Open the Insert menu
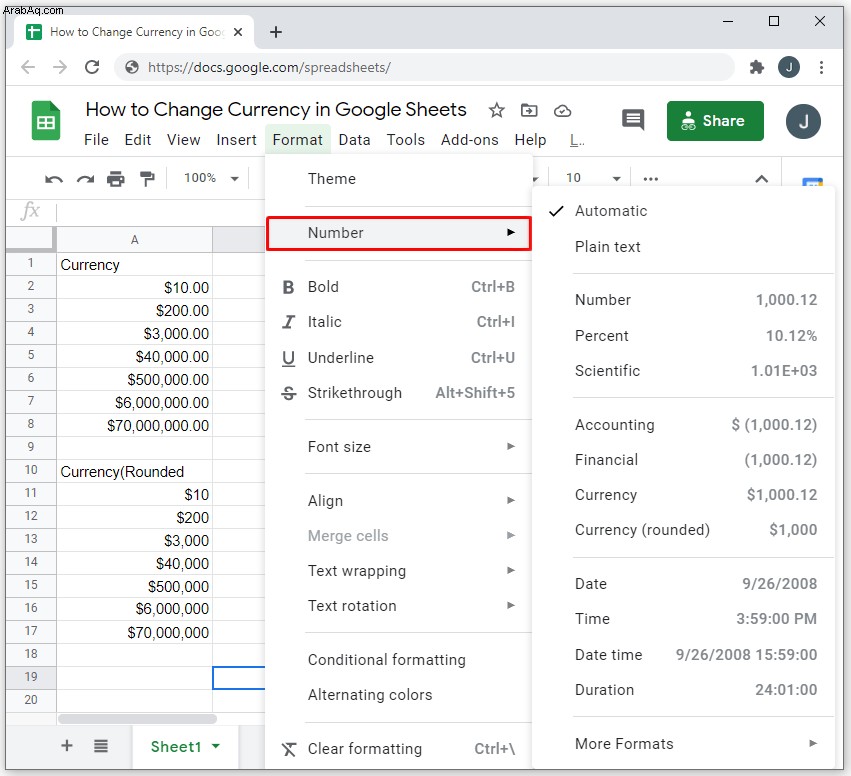 click(236, 140)
